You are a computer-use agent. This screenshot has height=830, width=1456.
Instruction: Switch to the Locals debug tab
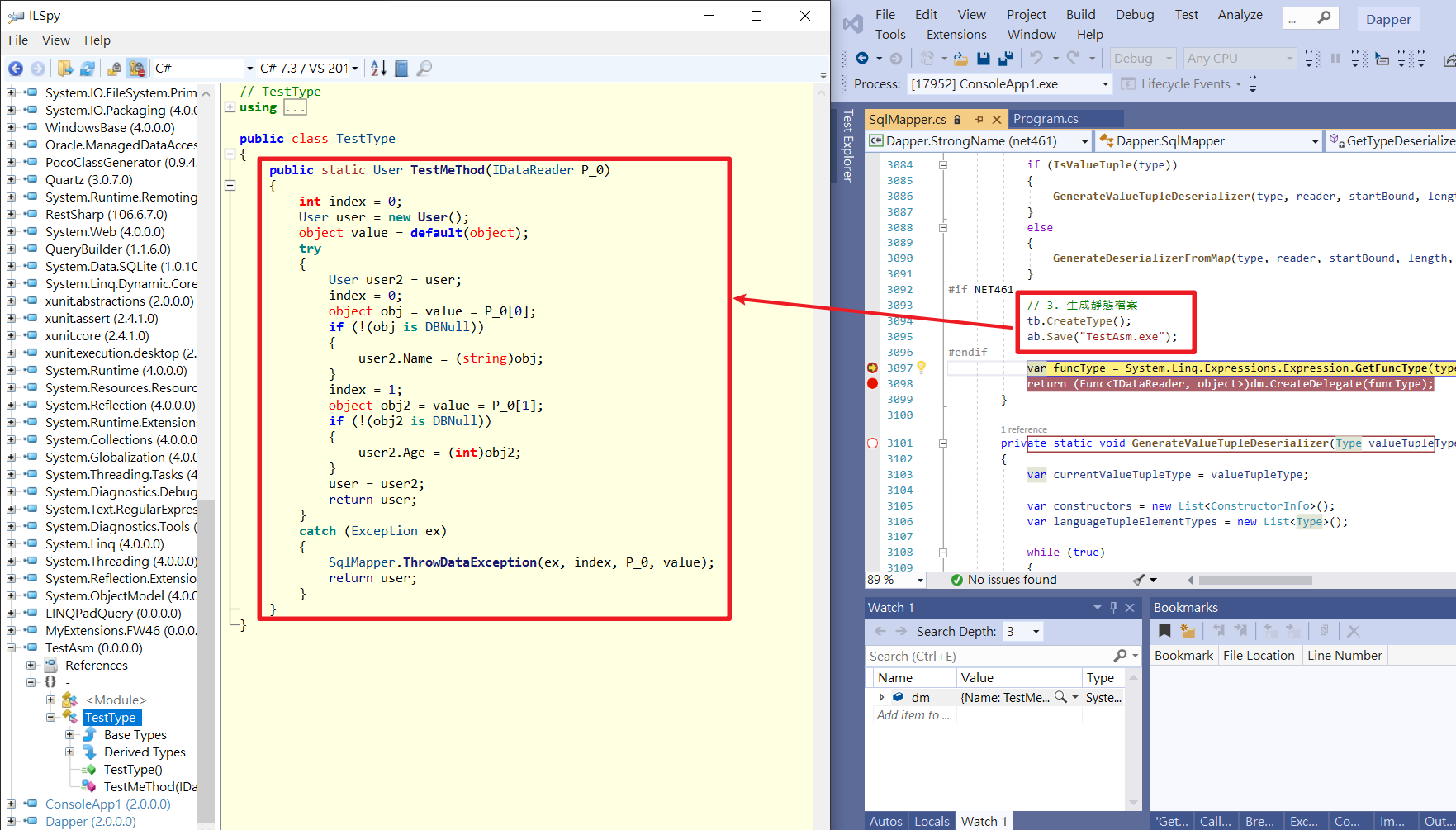coord(932,821)
